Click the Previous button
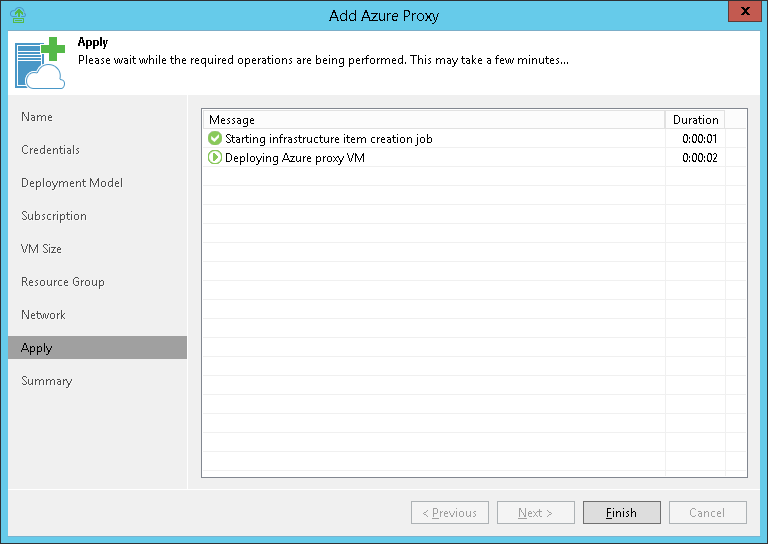Viewport: 768px width, 544px height. tap(449, 513)
